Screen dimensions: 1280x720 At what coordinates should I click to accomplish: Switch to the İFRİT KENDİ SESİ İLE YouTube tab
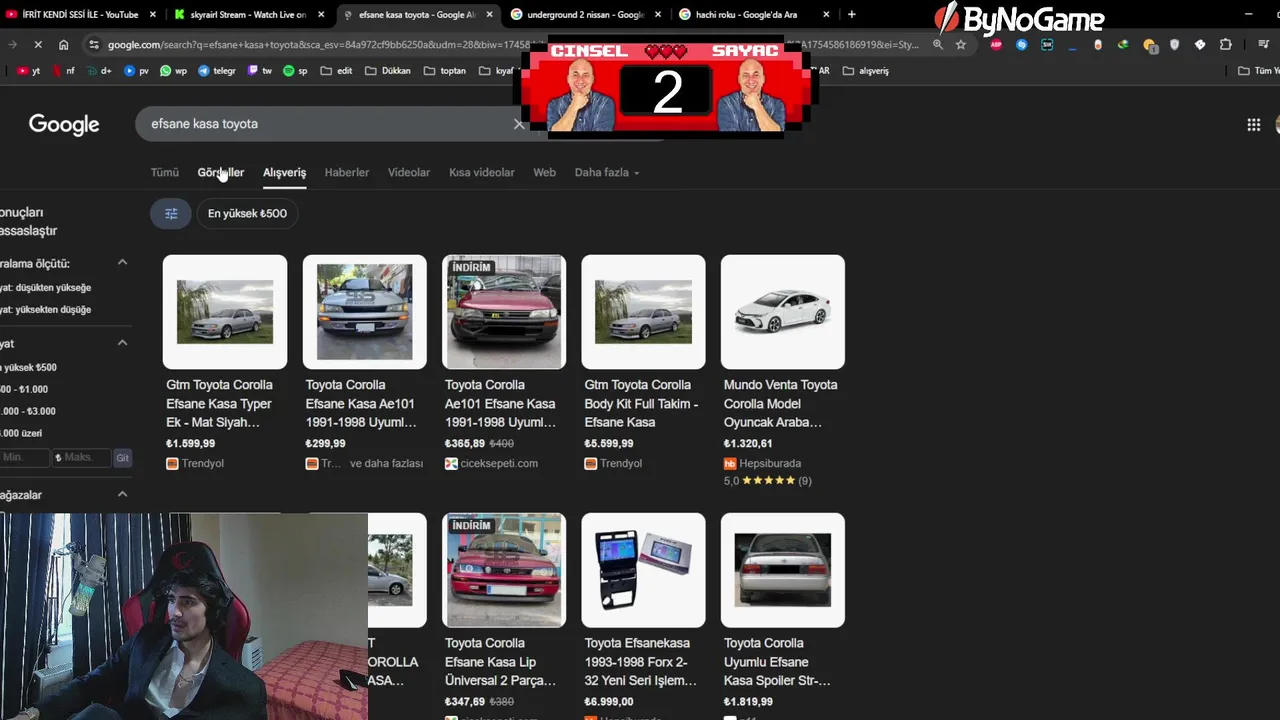click(x=80, y=15)
